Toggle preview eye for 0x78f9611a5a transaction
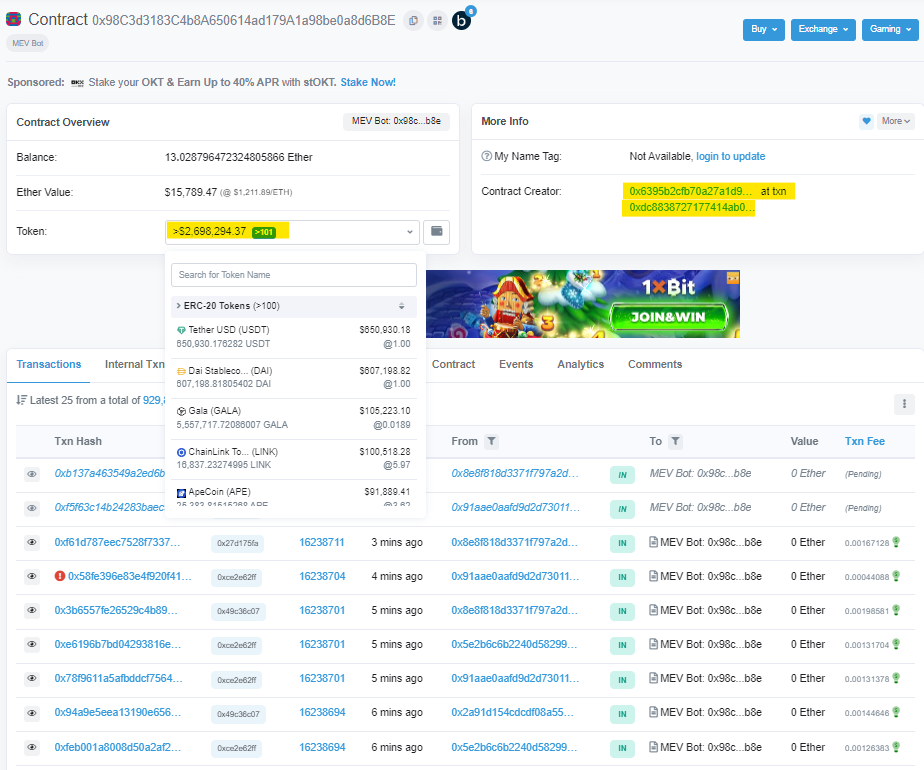 coord(32,679)
